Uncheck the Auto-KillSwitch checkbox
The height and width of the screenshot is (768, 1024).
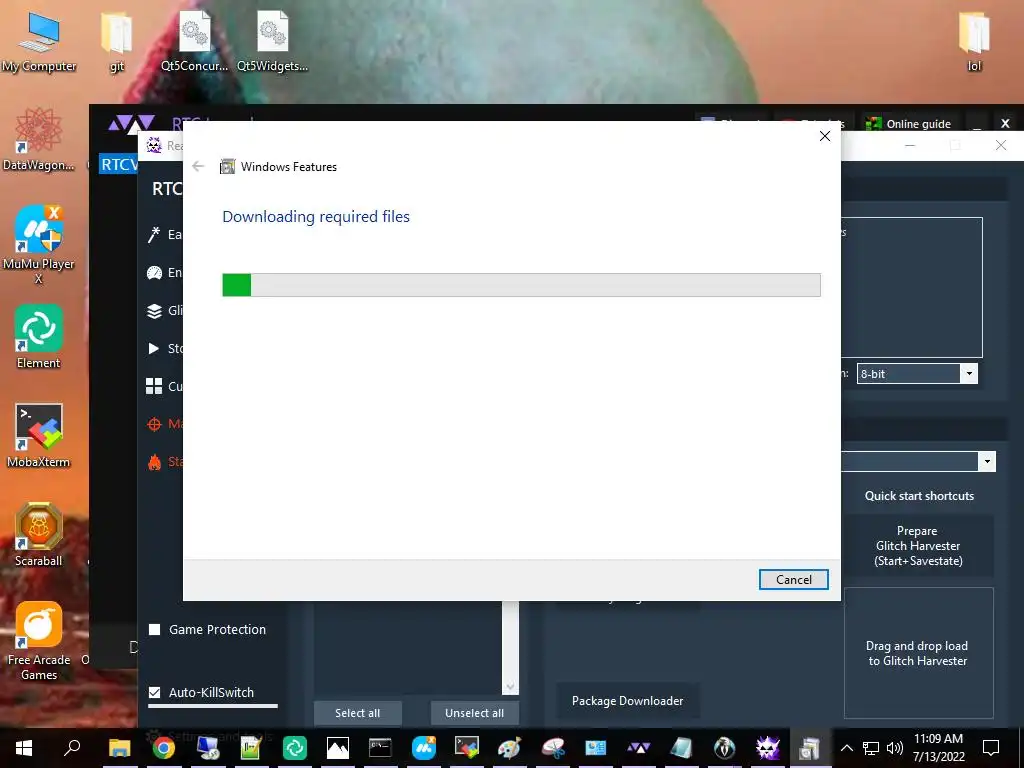(x=155, y=692)
